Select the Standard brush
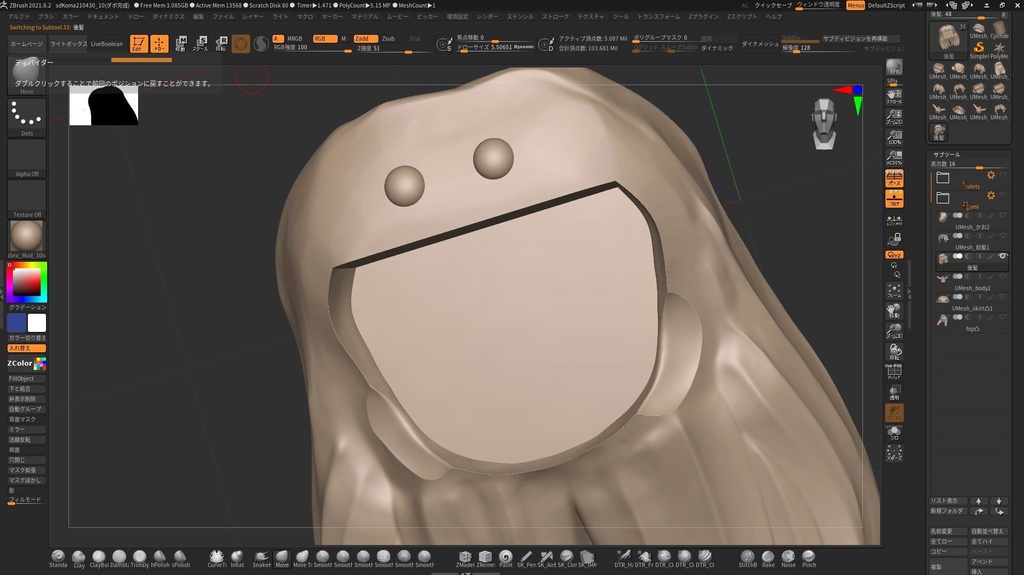 [x=58, y=557]
